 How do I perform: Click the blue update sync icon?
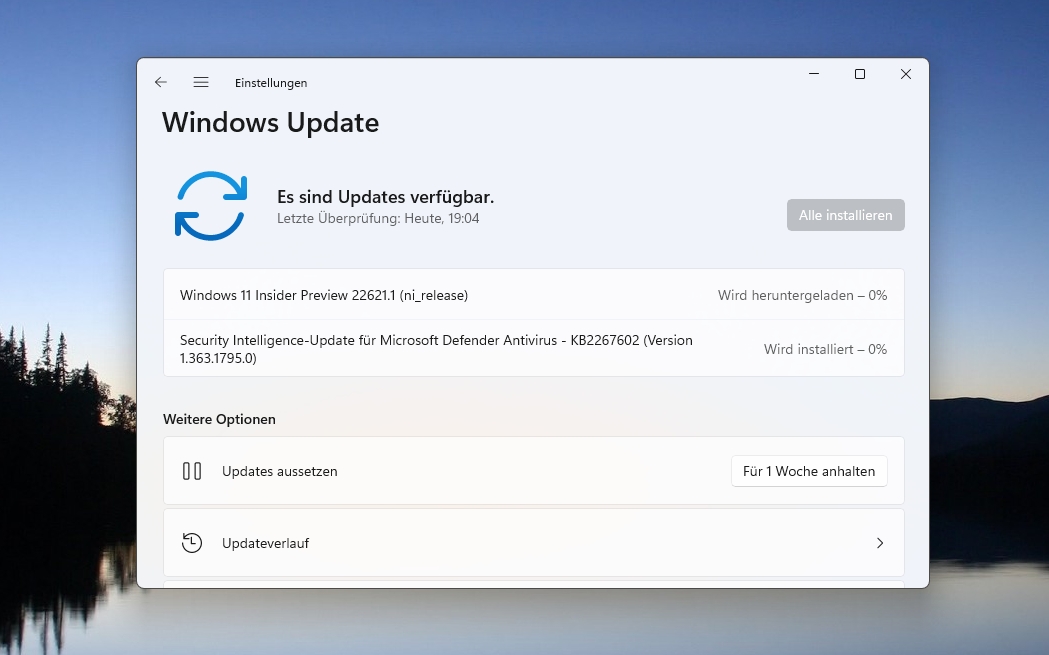click(211, 206)
